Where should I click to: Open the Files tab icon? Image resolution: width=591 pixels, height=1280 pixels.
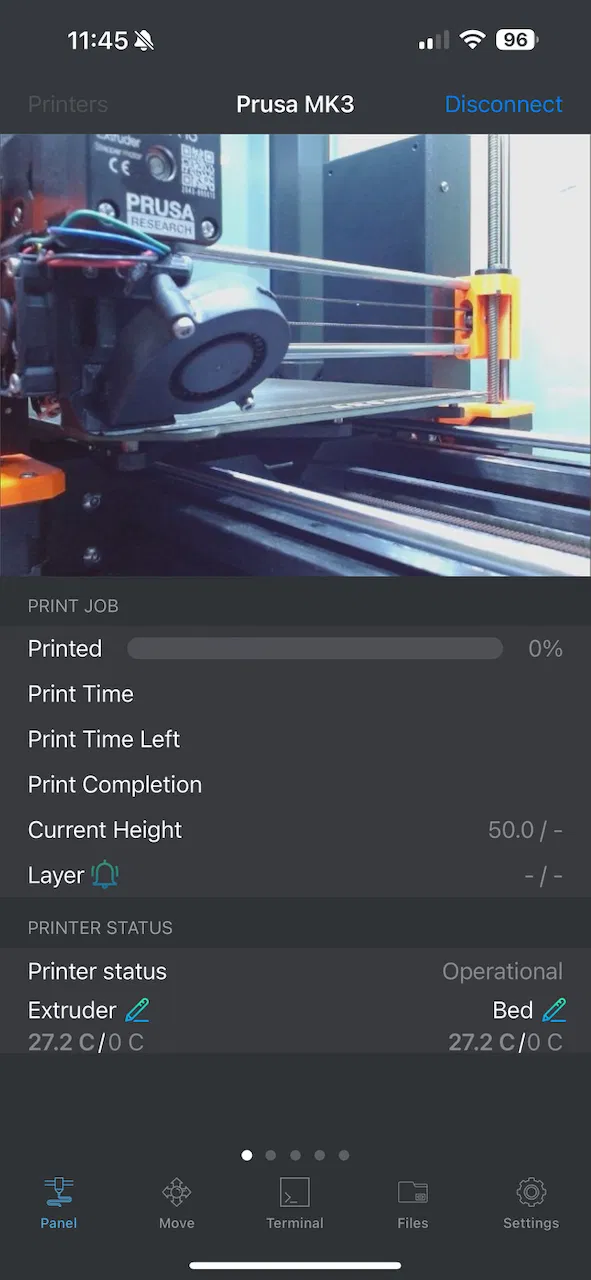pyautogui.click(x=413, y=1192)
